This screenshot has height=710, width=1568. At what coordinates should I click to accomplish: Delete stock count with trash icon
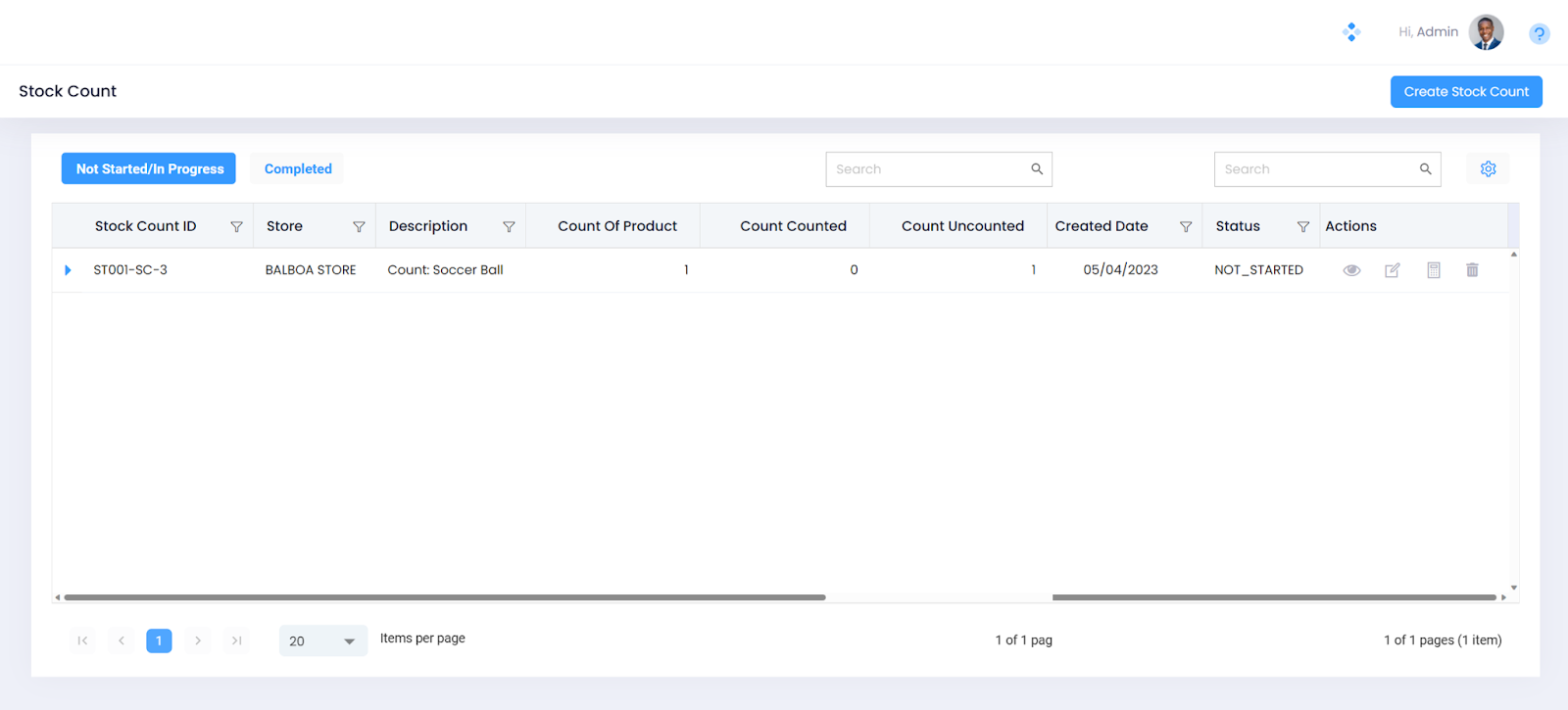click(1472, 270)
